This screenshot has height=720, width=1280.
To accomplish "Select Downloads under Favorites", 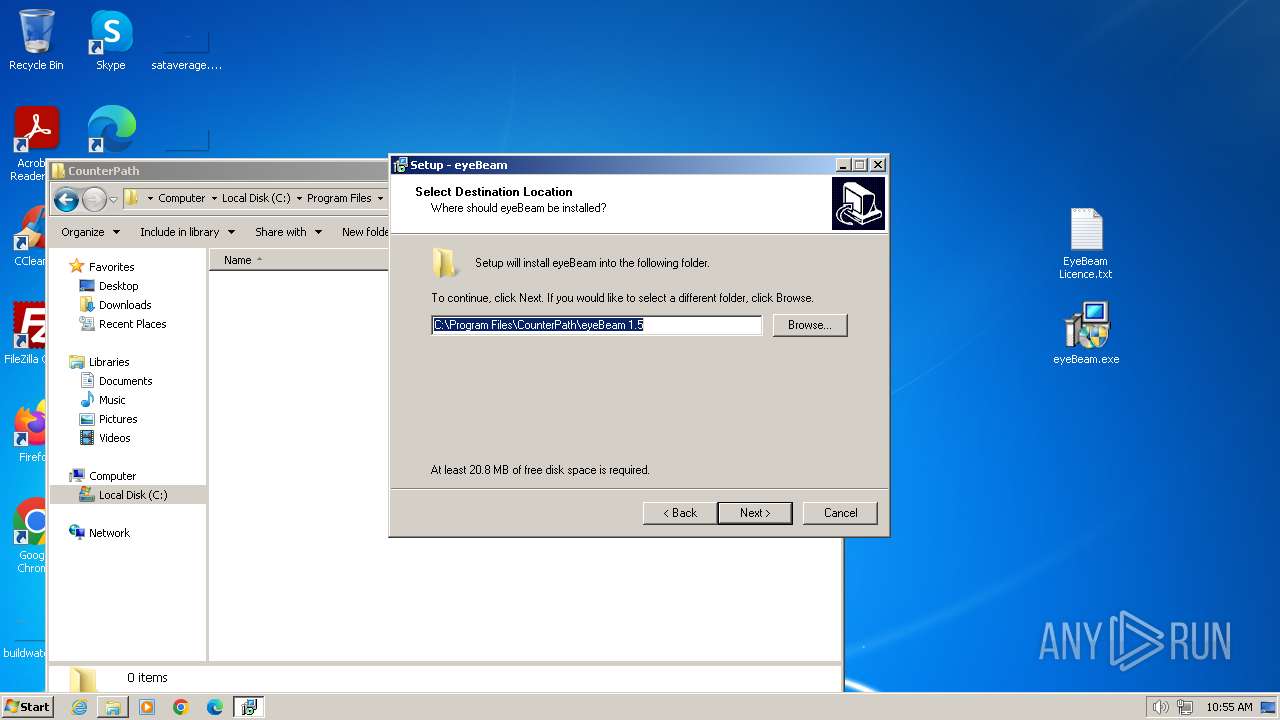I will point(125,305).
